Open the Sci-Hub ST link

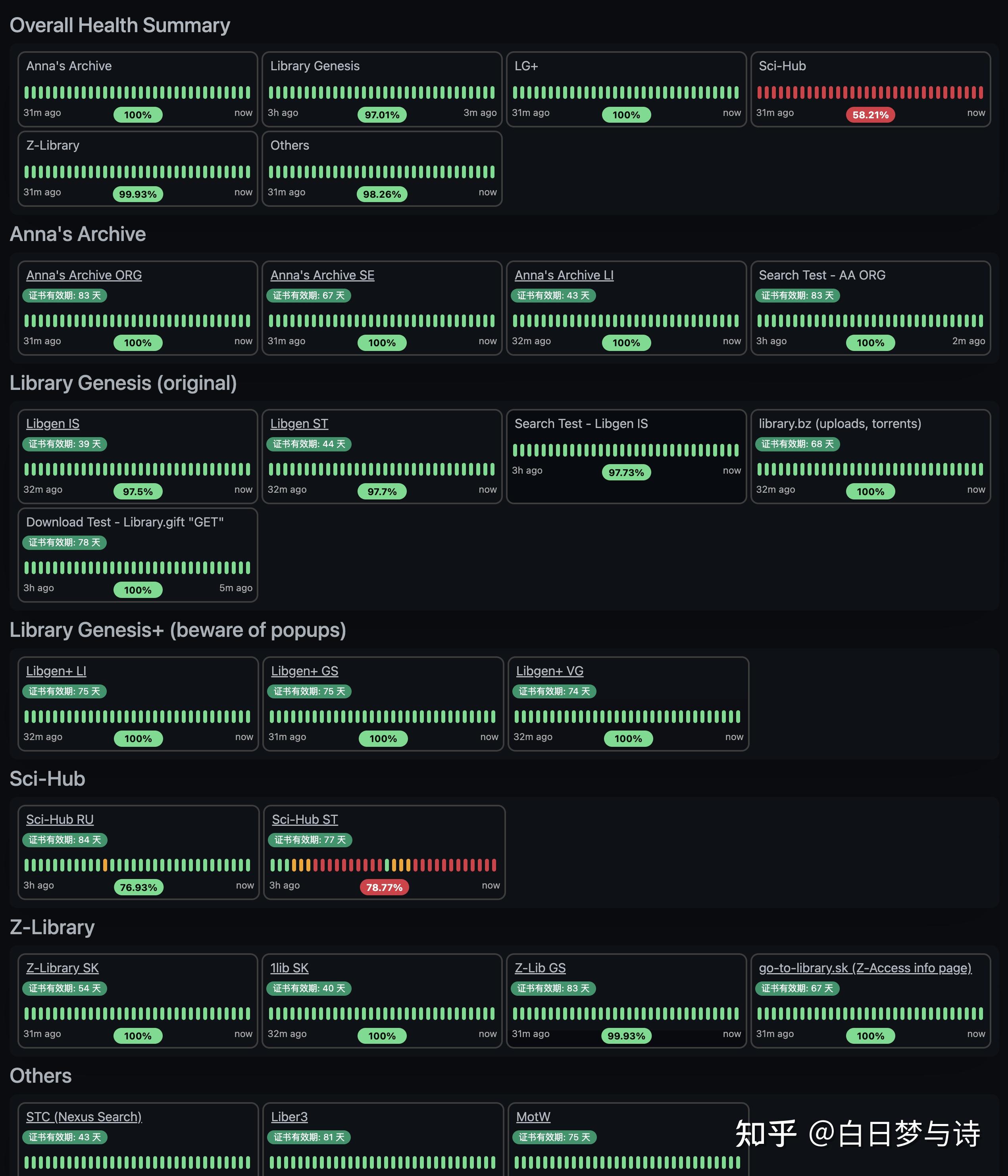click(305, 819)
